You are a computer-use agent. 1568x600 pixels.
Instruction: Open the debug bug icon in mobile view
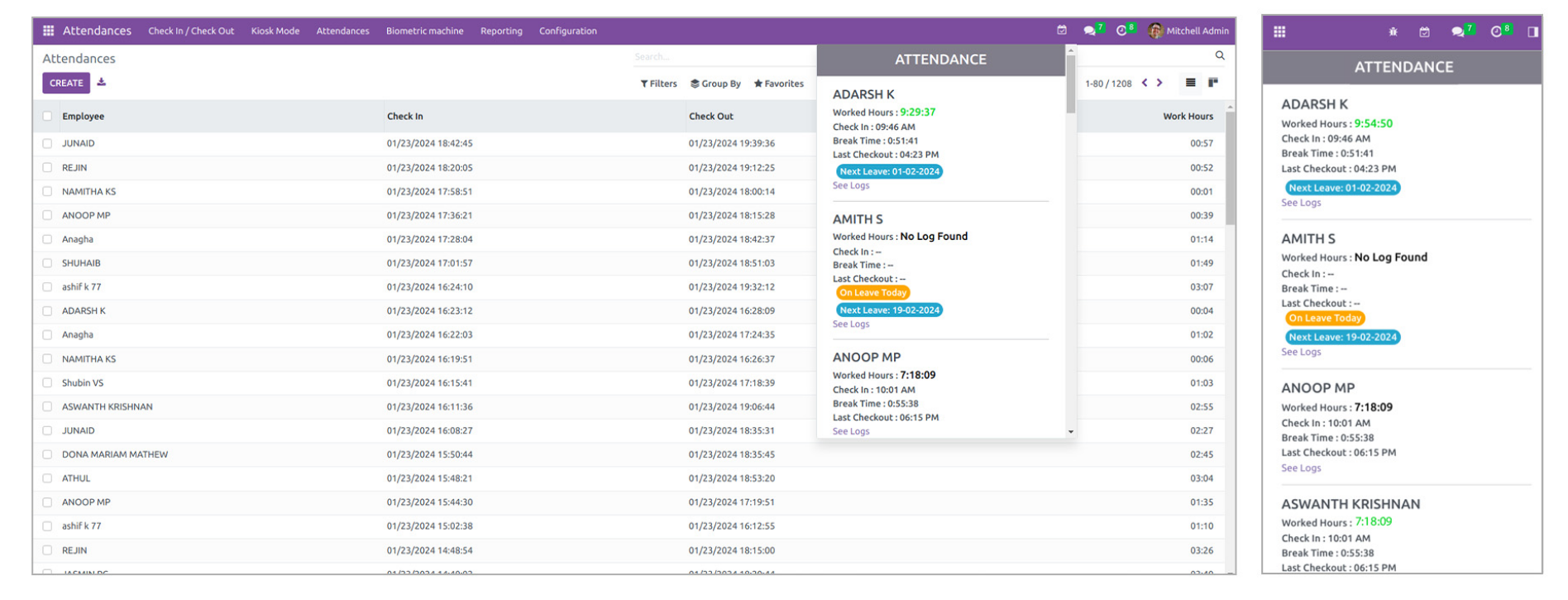[1393, 31]
